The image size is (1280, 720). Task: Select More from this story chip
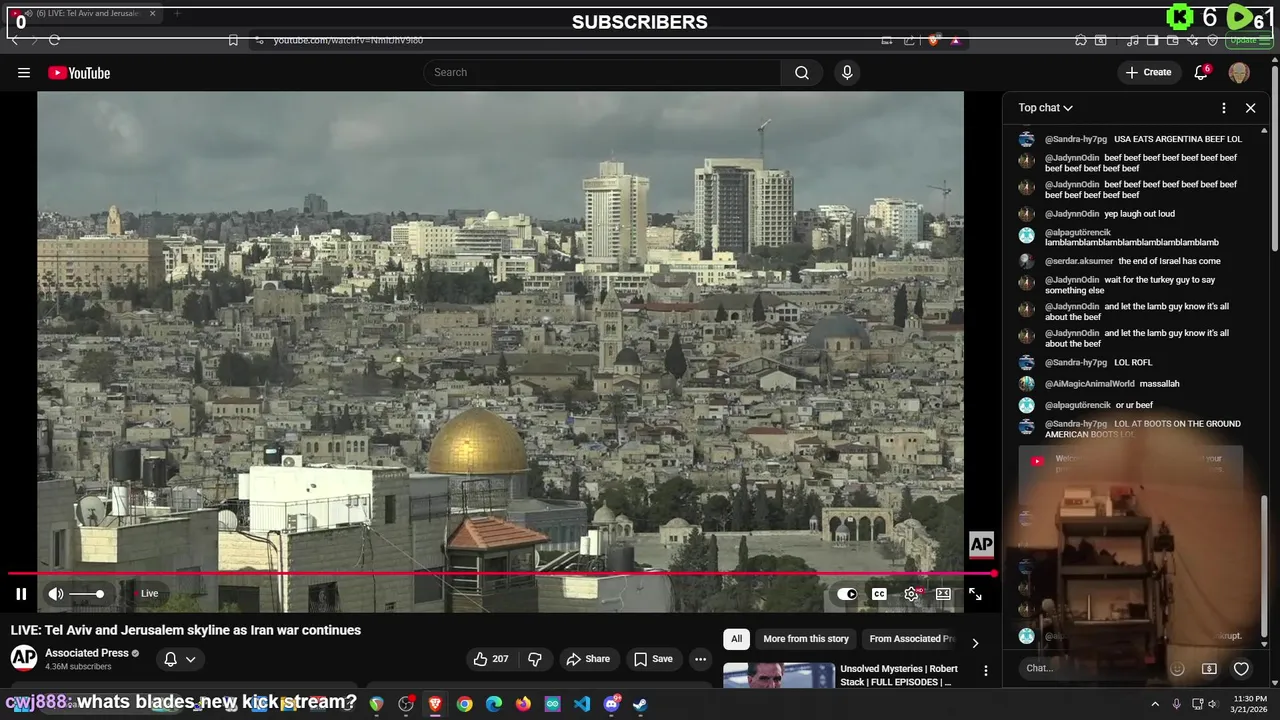806,639
